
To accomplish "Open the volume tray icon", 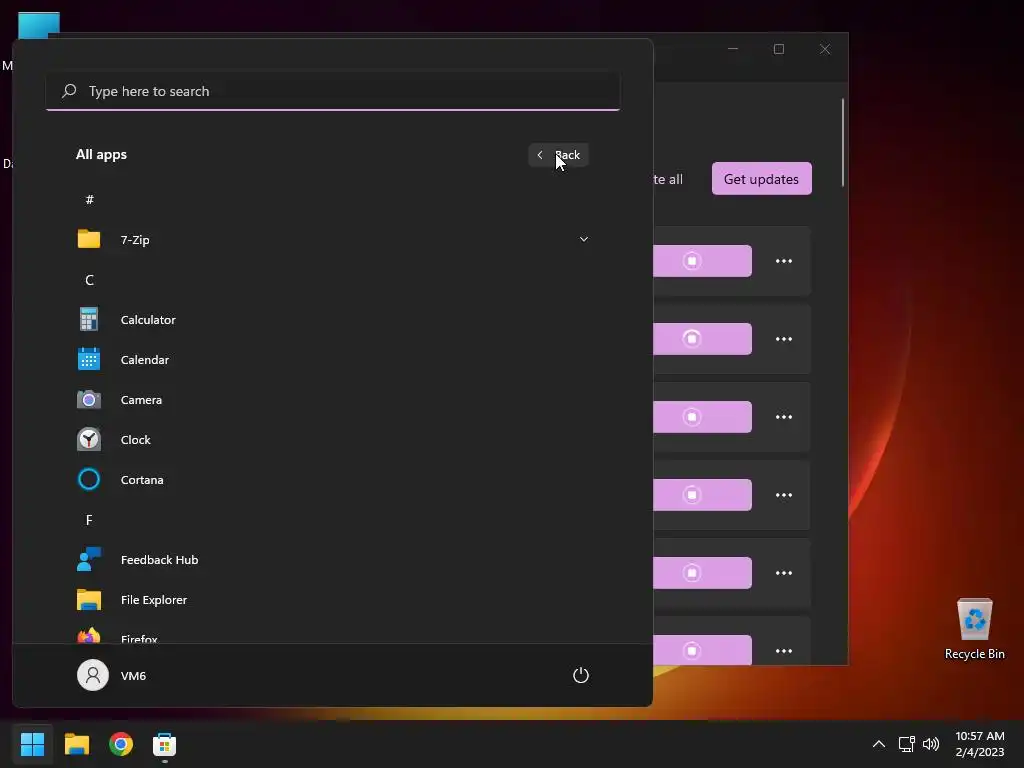I will [x=931, y=744].
